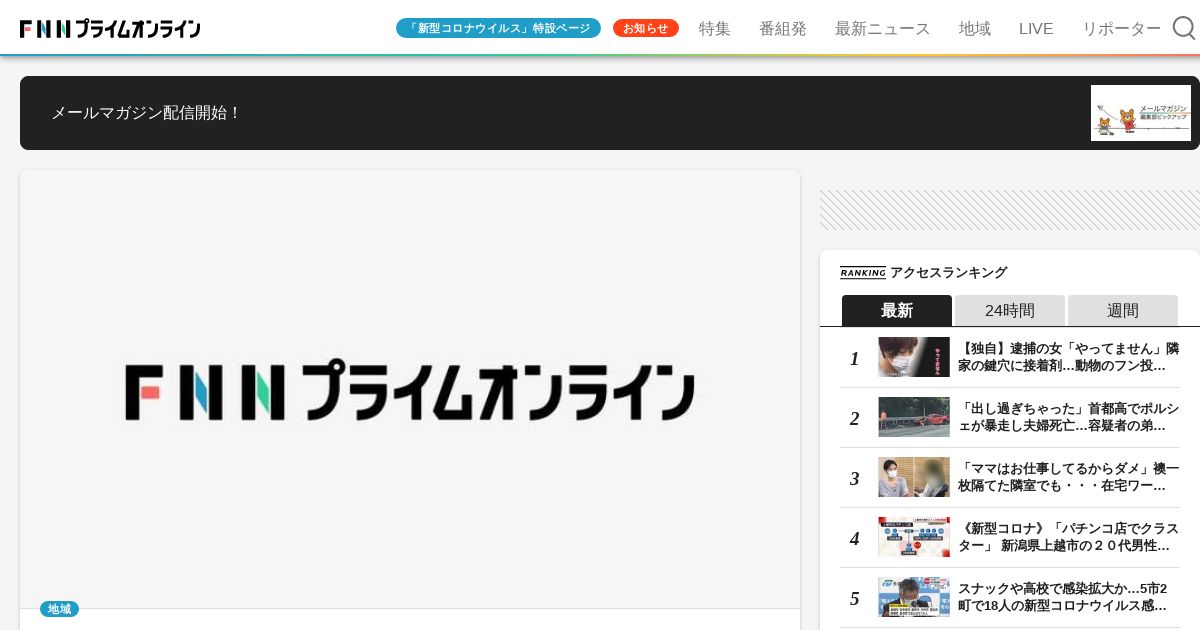Click the FNN Prime Online header logo

click(110, 29)
